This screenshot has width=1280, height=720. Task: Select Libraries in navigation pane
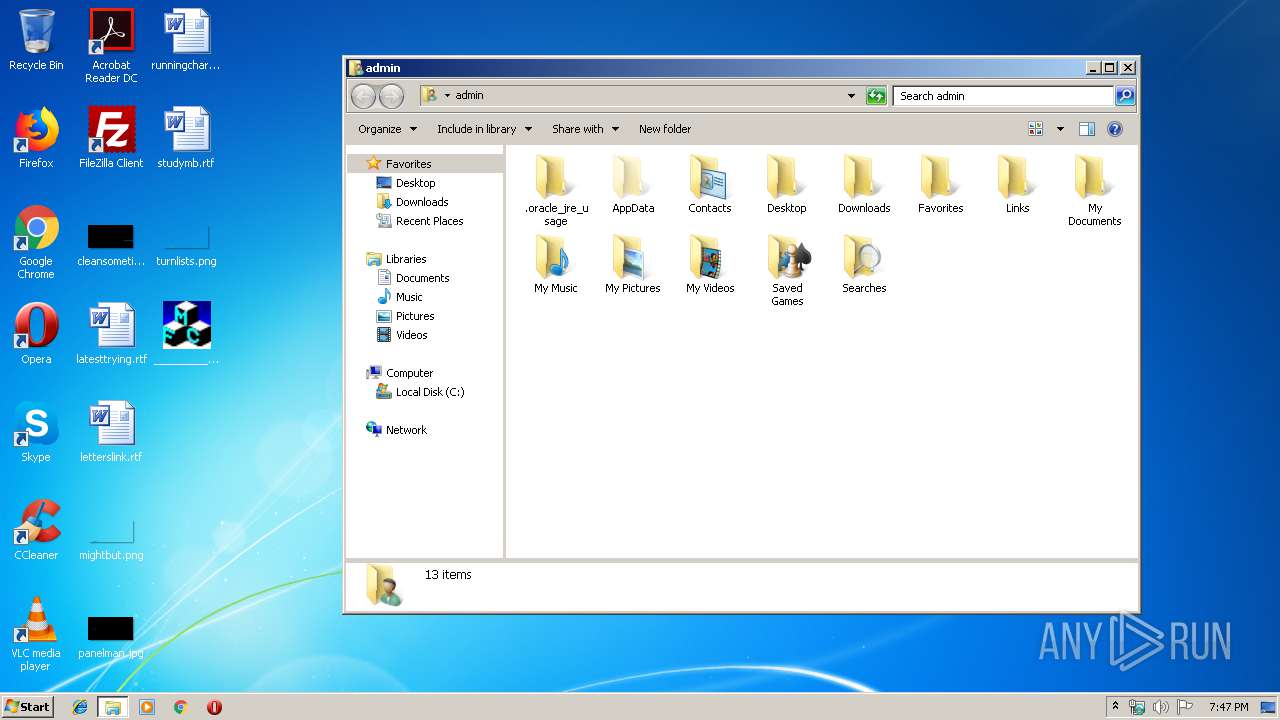(x=406, y=259)
